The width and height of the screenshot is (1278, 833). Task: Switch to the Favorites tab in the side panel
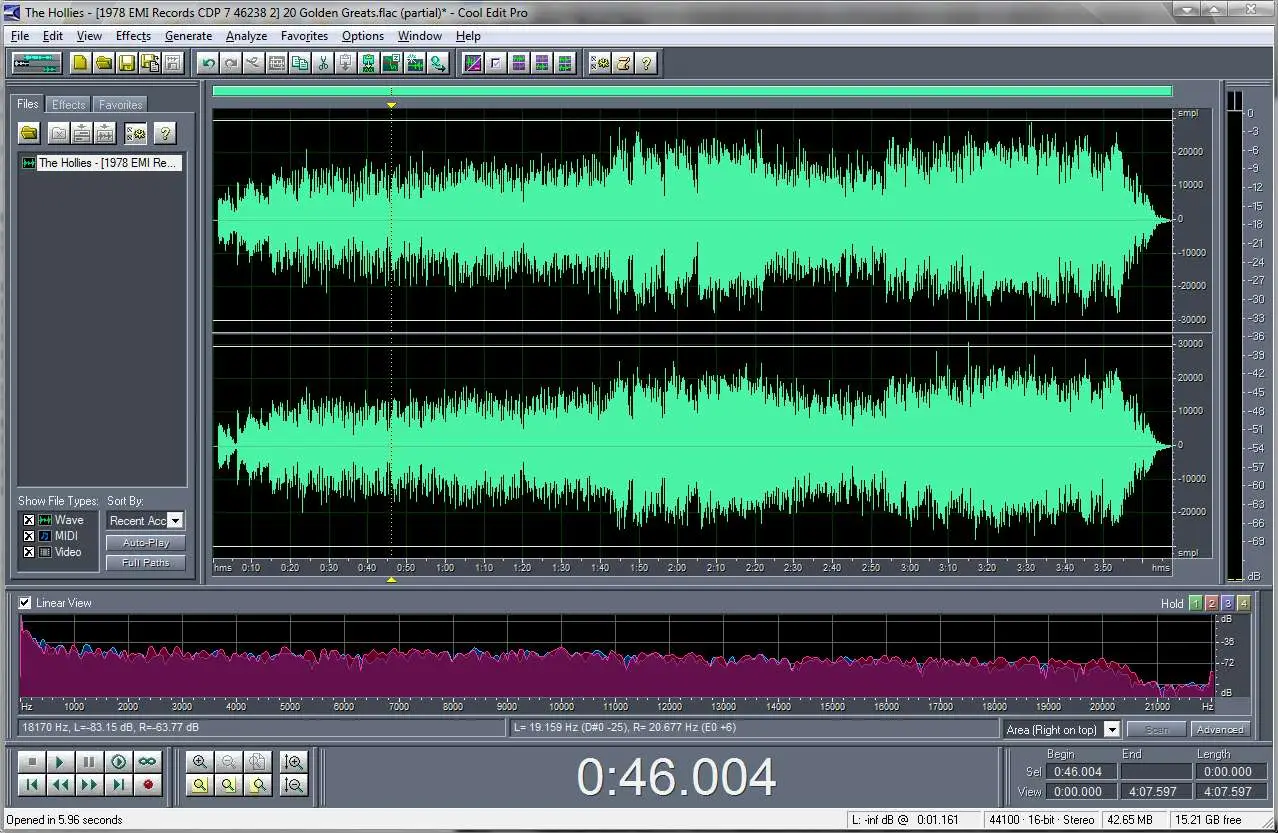pos(120,105)
